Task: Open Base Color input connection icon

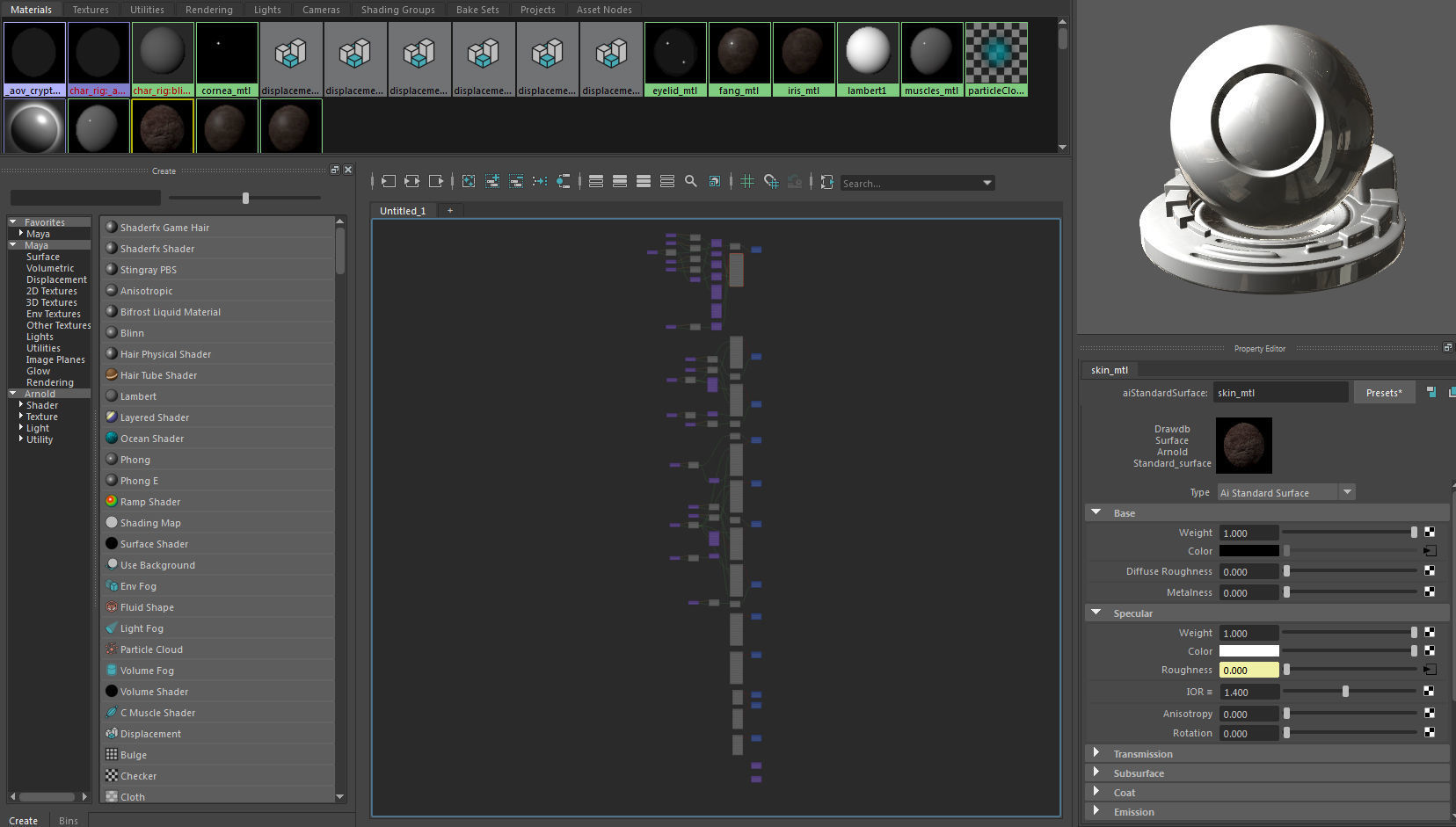Action: pyautogui.click(x=1430, y=551)
